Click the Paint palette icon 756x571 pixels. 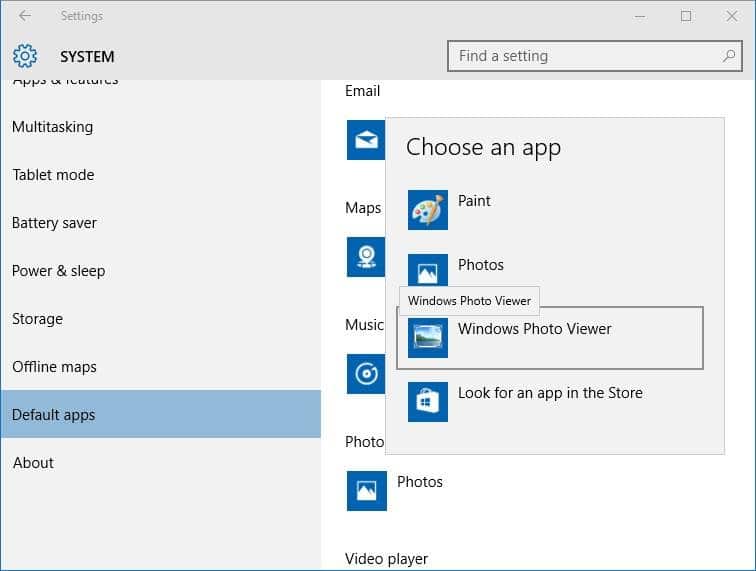click(428, 210)
